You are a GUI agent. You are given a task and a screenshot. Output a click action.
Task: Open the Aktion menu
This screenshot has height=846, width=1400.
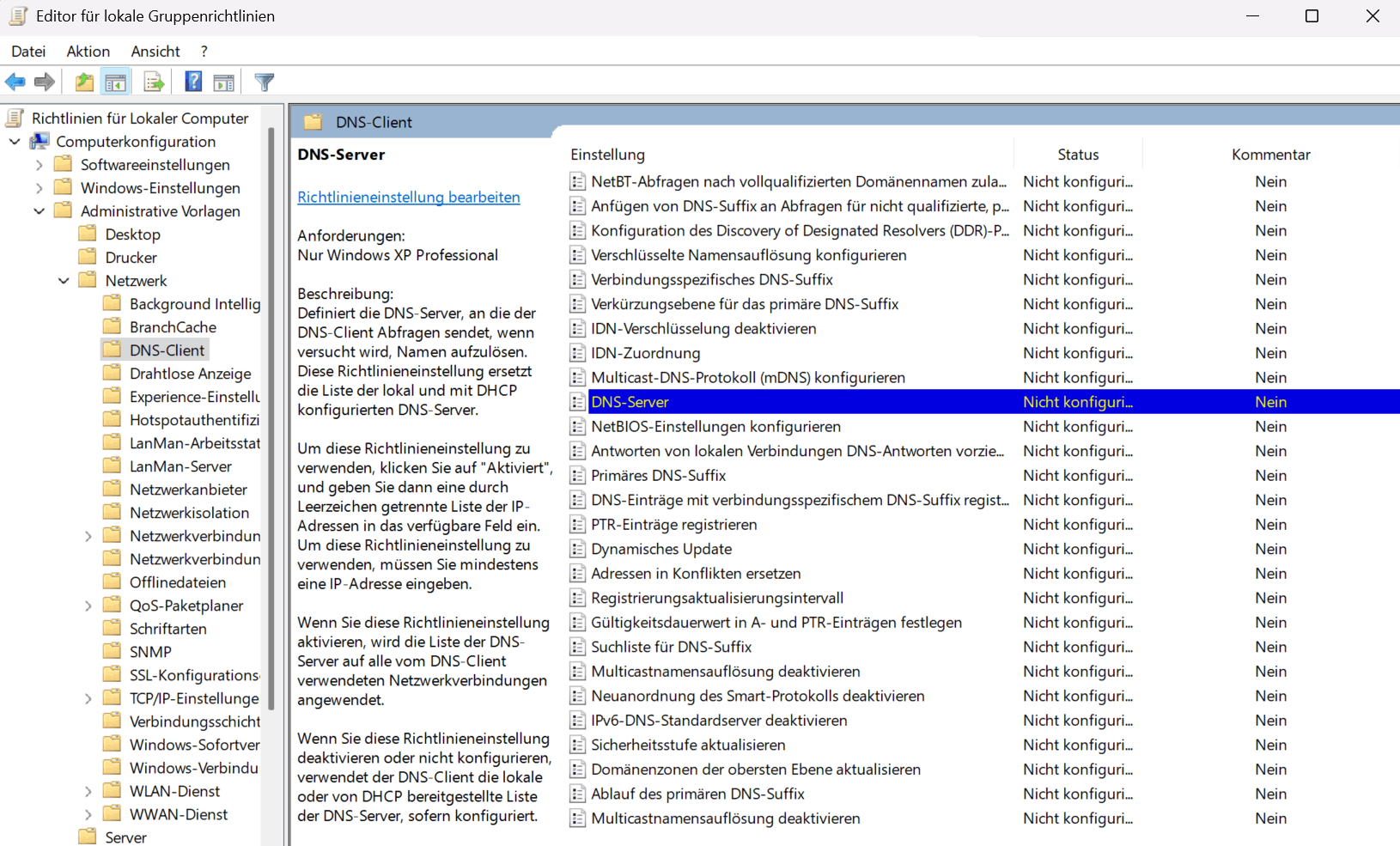pos(88,51)
